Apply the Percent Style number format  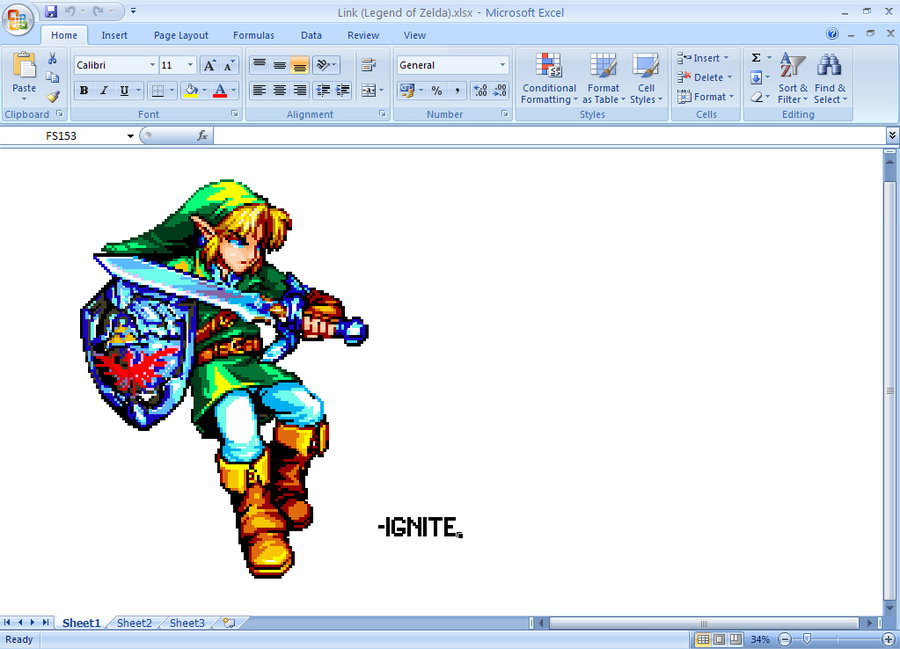434,90
